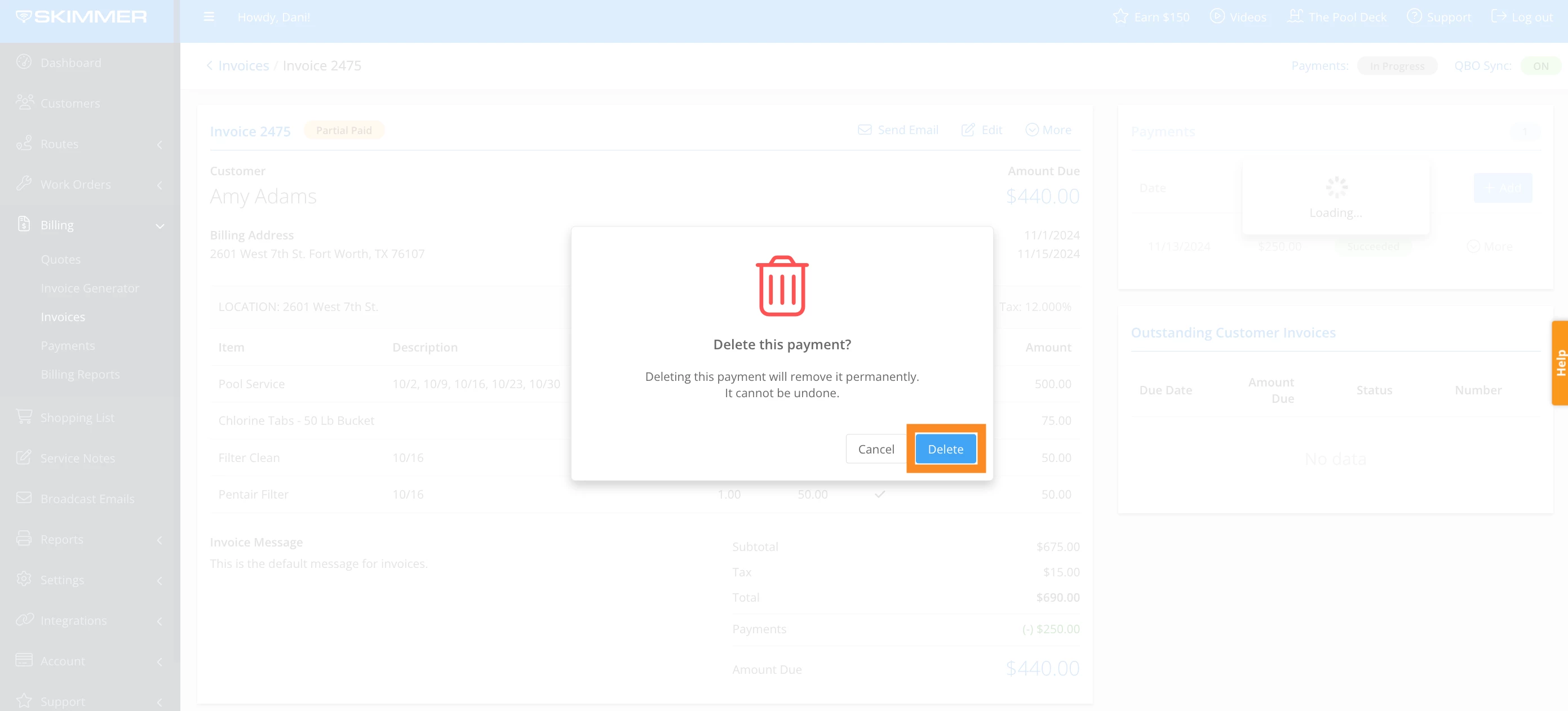The height and width of the screenshot is (711, 1568).
Task: Click the Log out arrow icon
Action: [1498, 16]
